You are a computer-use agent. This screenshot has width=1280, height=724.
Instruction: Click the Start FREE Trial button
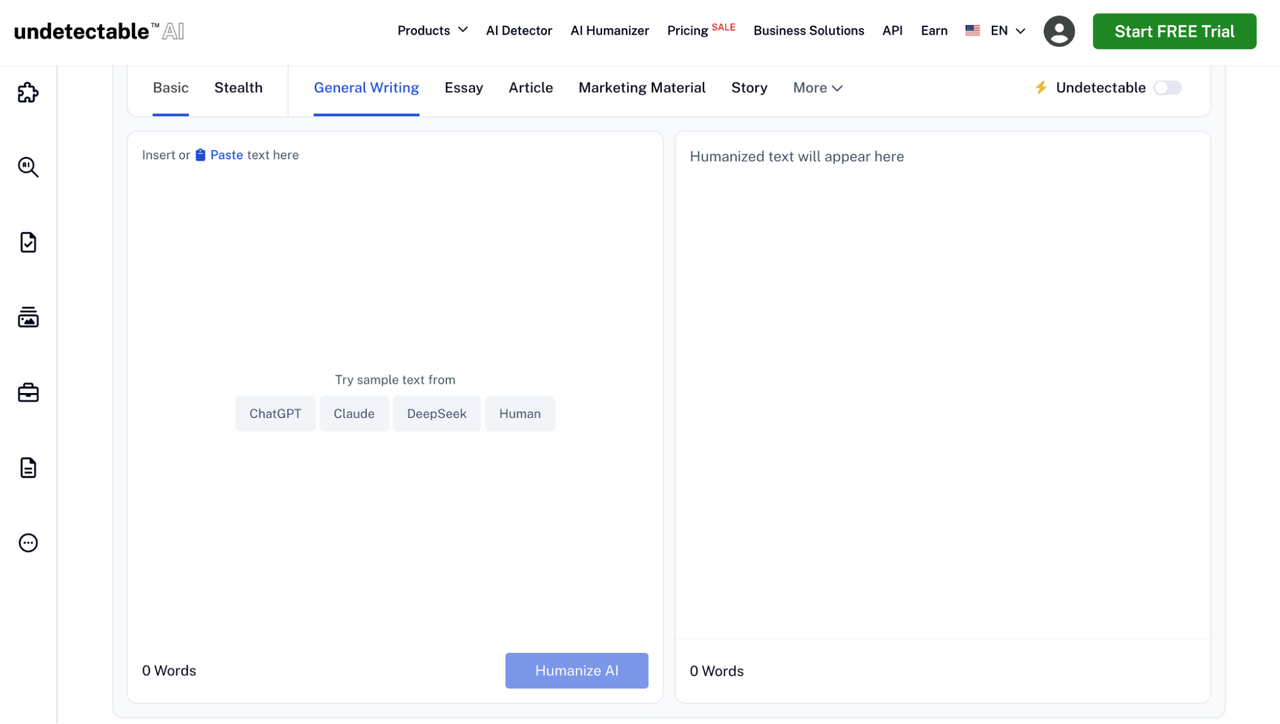[x=1175, y=31]
